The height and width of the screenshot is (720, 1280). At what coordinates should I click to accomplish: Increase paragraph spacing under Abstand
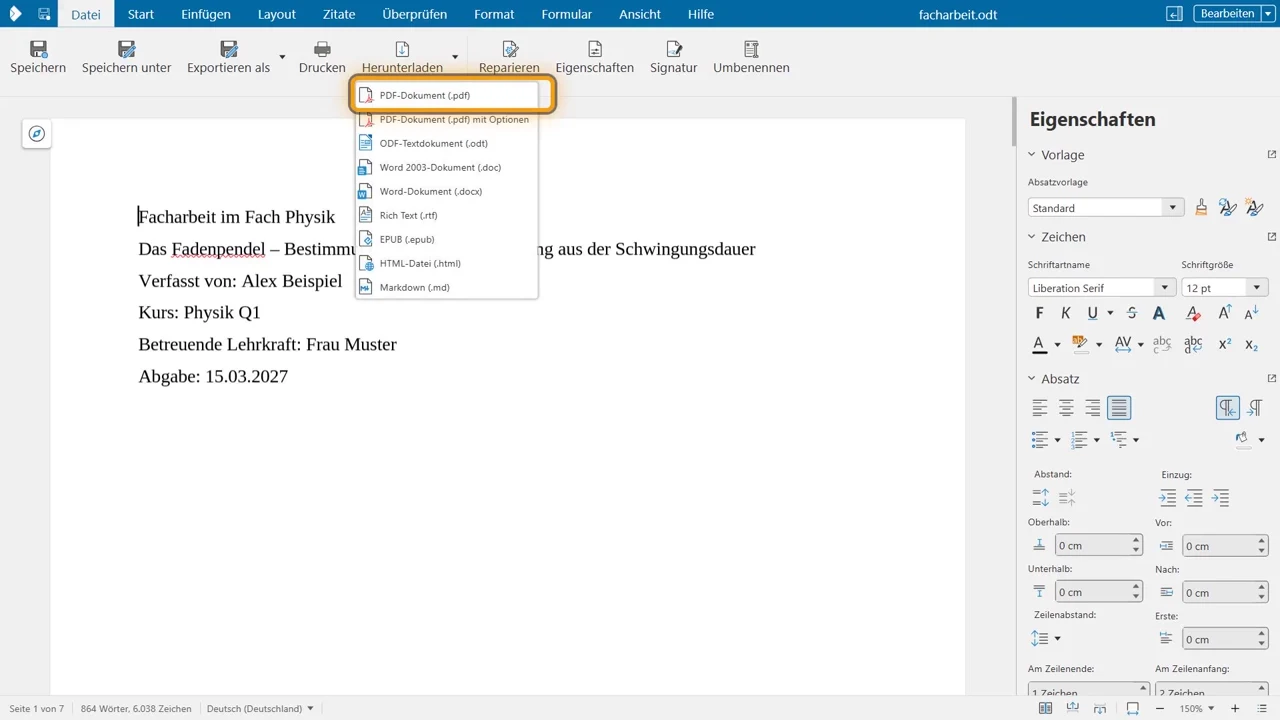coord(1041,498)
